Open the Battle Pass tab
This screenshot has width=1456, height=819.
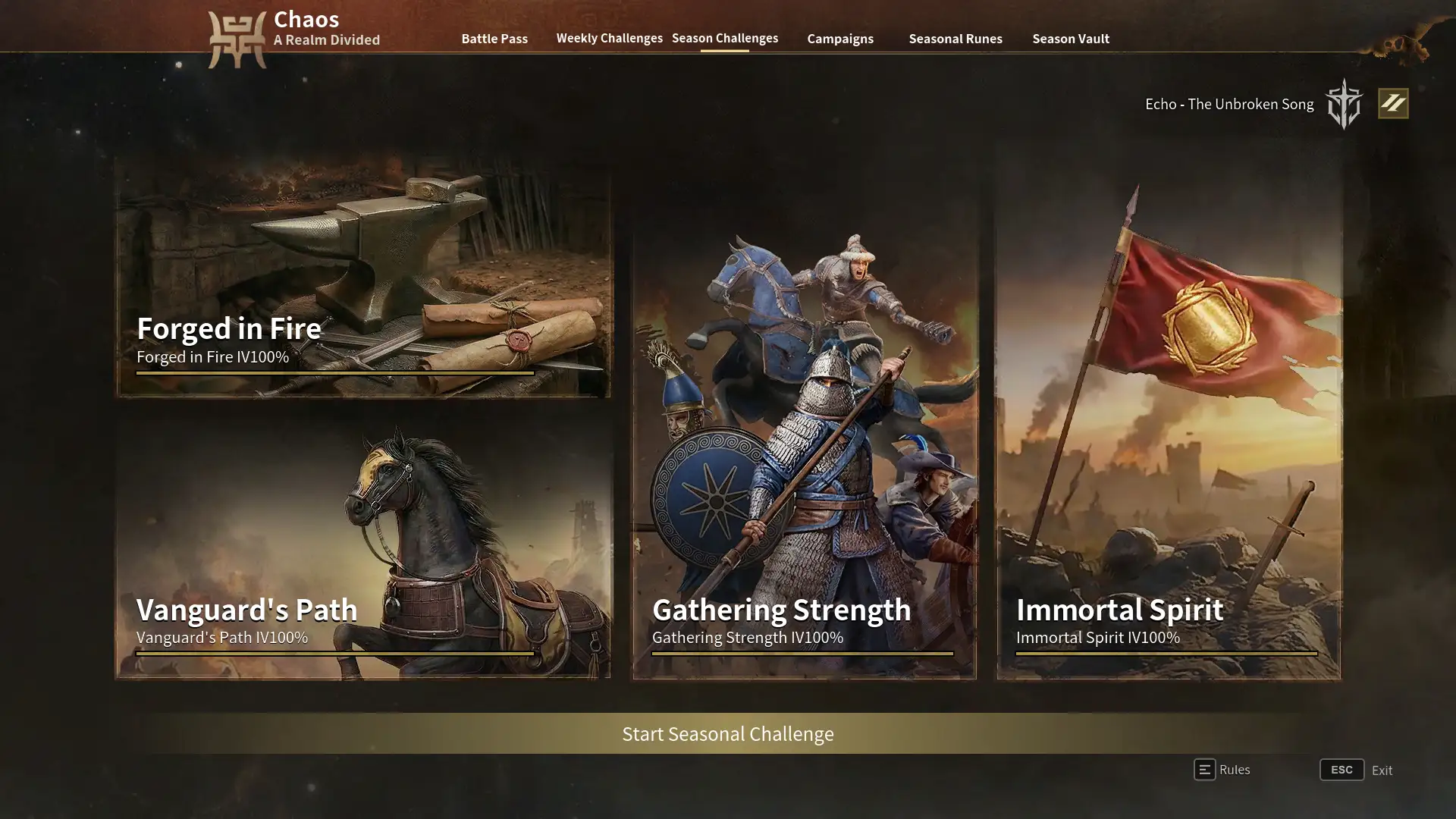click(x=494, y=39)
